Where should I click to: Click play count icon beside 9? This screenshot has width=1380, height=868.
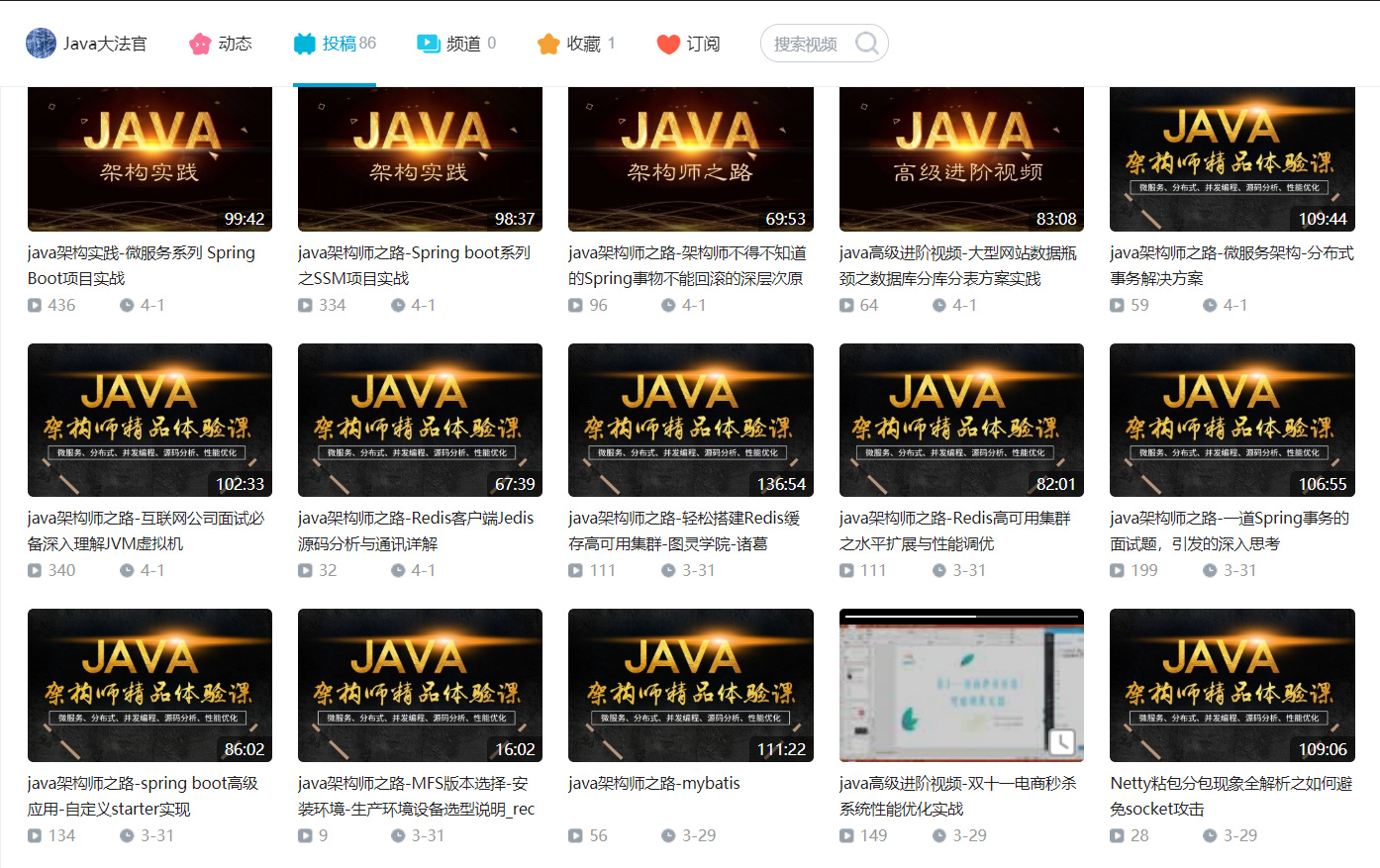click(305, 835)
